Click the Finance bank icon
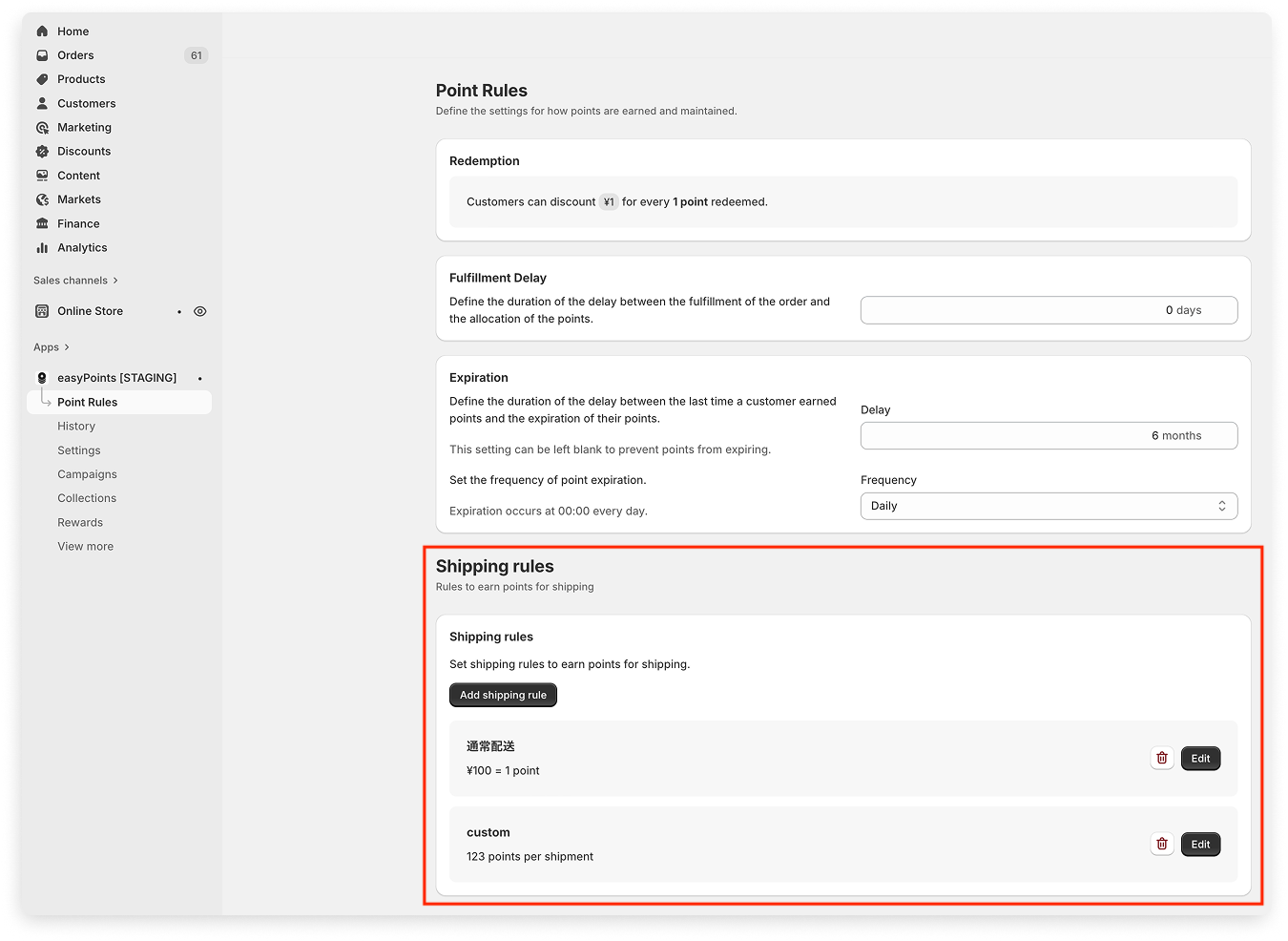Screen dimensions: 1288x941 [42, 223]
